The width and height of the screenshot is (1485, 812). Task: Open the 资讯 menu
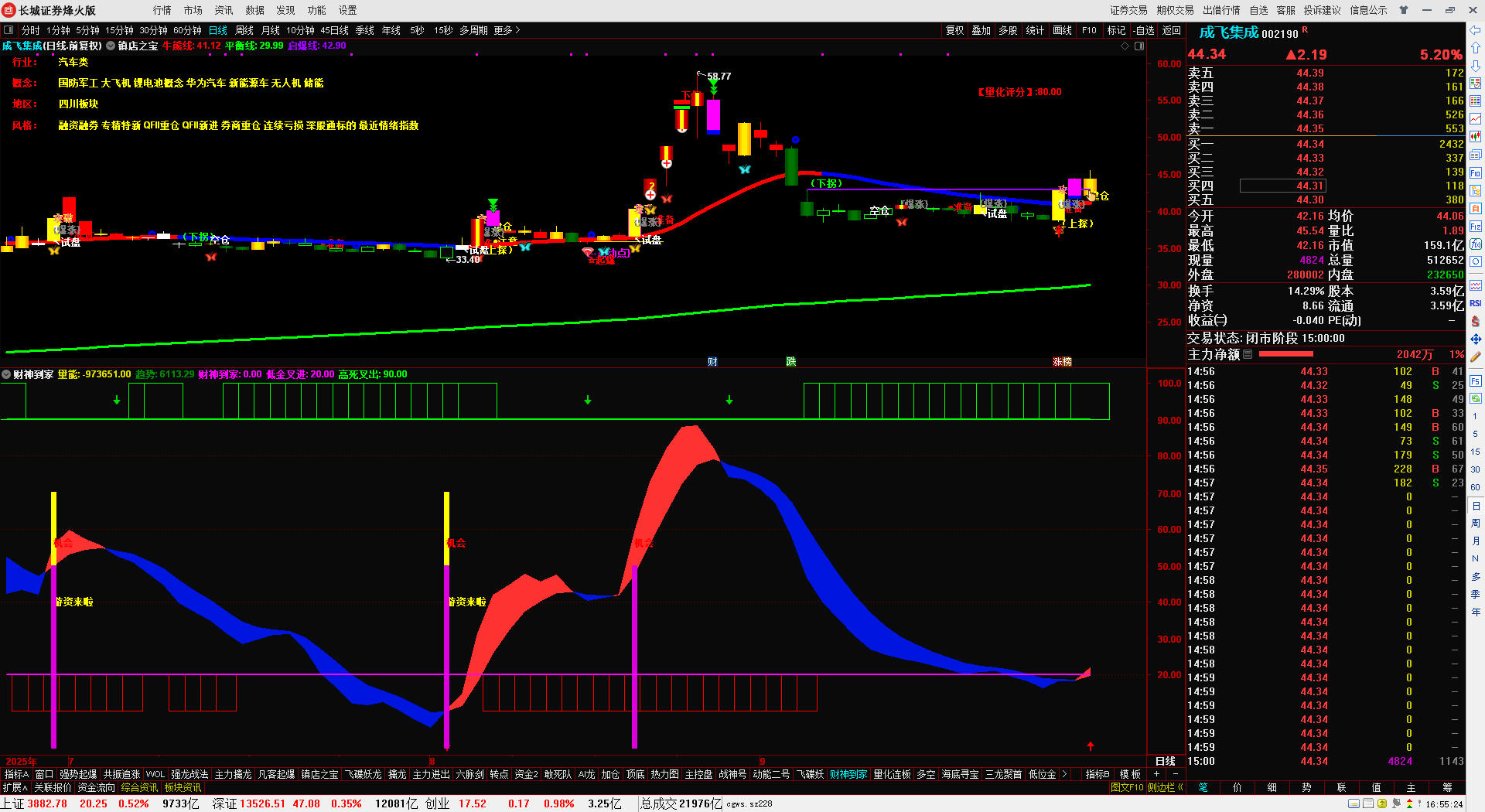pyautogui.click(x=224, y=10)
